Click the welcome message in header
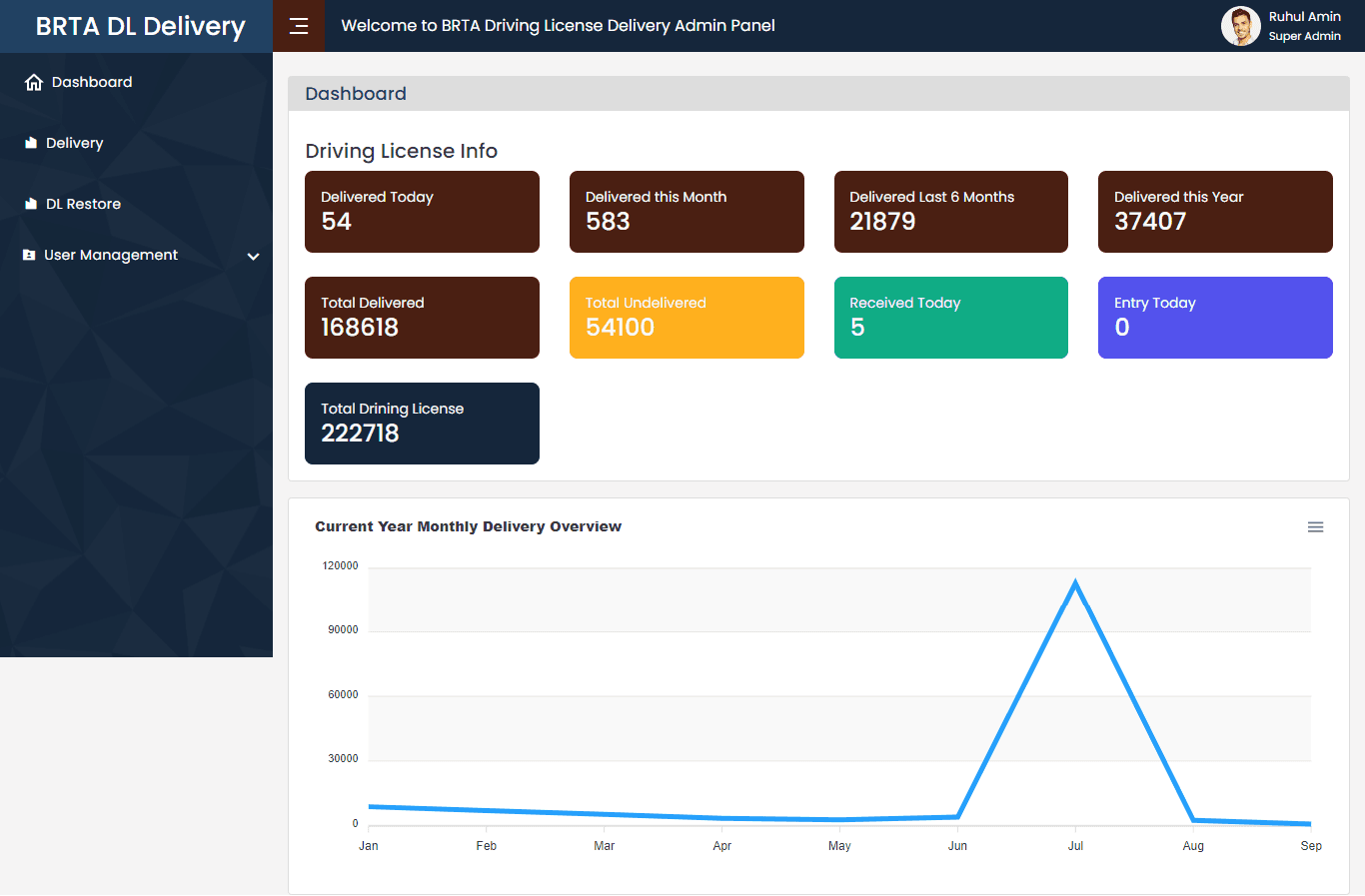 click(x=558, y=26)
